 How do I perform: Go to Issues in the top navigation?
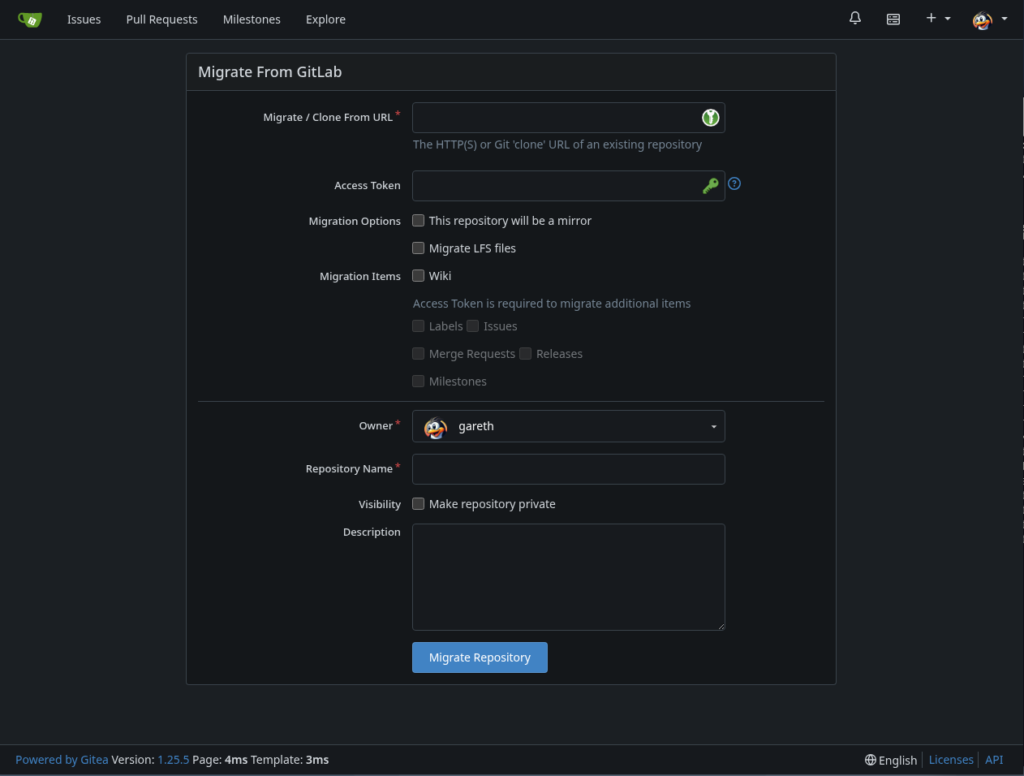click(x=84, y=19)
